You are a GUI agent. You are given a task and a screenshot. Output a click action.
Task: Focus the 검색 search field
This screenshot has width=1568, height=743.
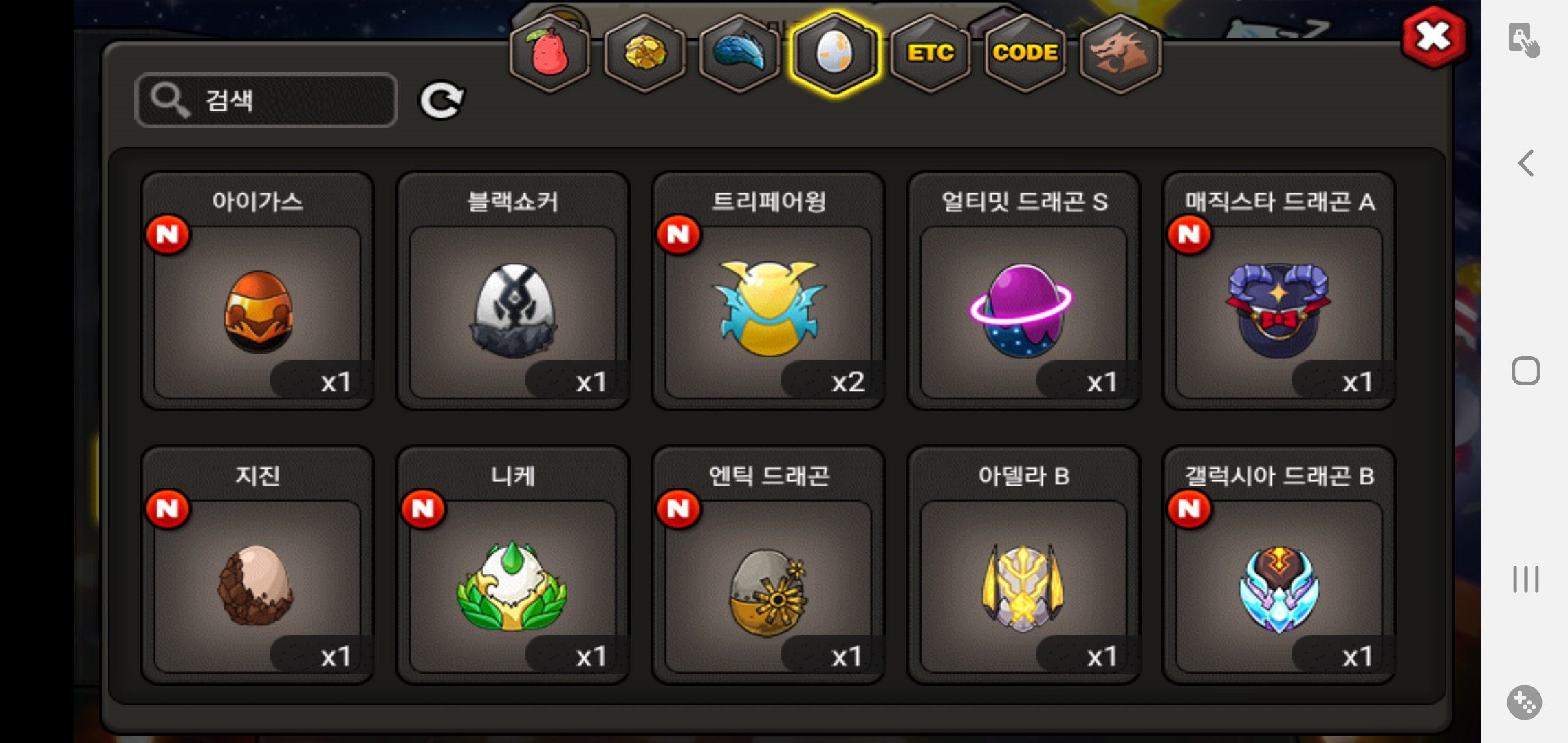[x=266, y=100]
